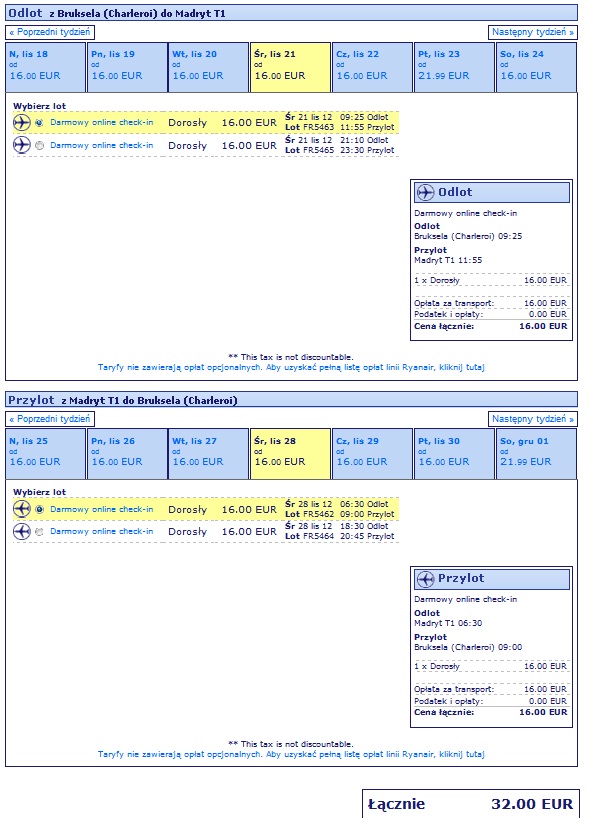Click 'Madryt T1 11:55' arrival in Odlot summary
The width and height of the screenshot is (590, 818).
(x=448, y=260)
